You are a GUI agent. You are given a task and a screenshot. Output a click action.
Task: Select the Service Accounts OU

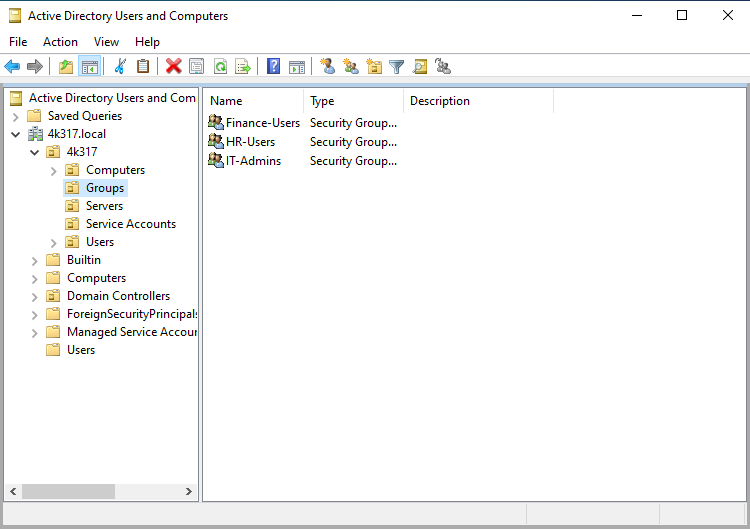tap(131, 224)
